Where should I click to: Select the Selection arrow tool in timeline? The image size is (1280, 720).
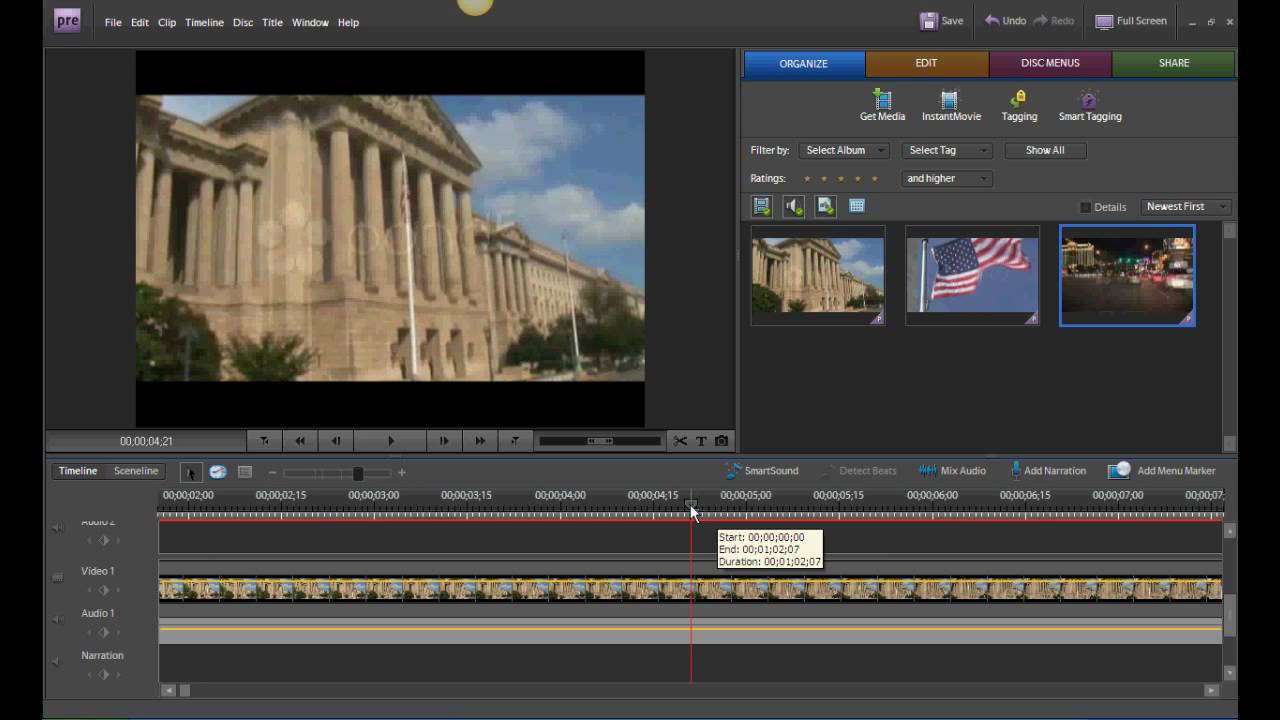tap(191, 472)
